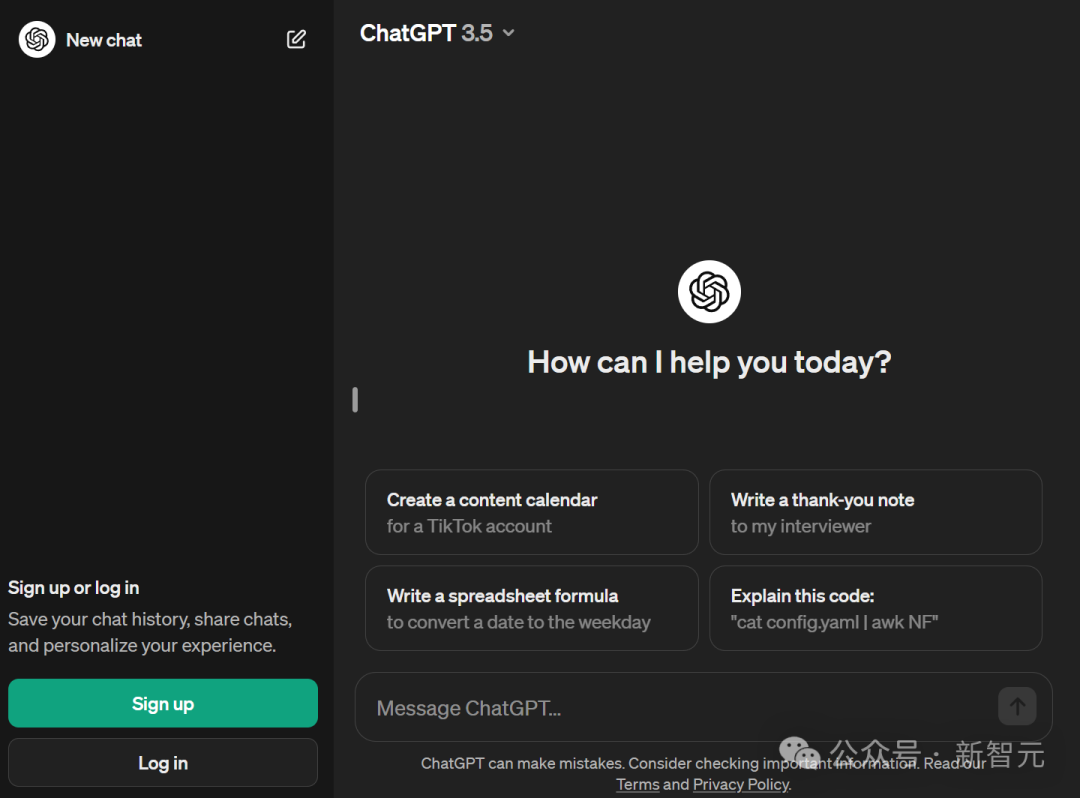Click 'How can I help you today?' heading
This screenshot has width=1080, height=798.
(709, 362)
